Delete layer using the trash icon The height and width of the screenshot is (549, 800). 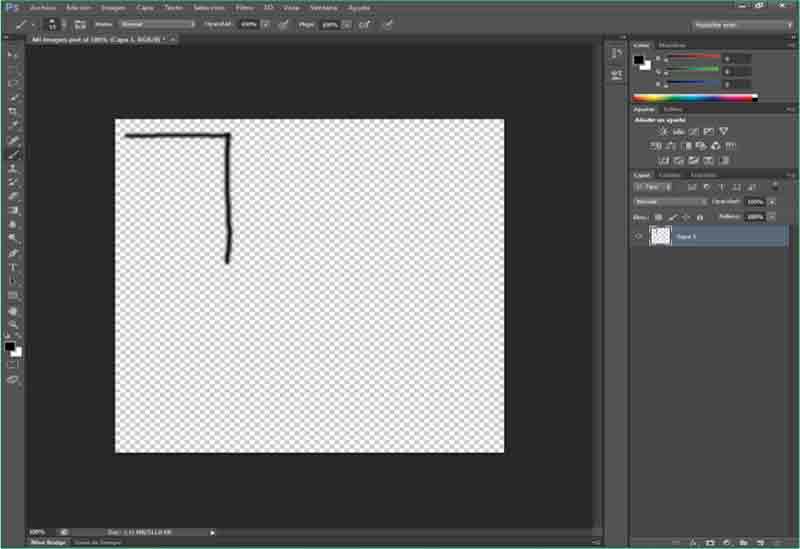tap(778, 542)
